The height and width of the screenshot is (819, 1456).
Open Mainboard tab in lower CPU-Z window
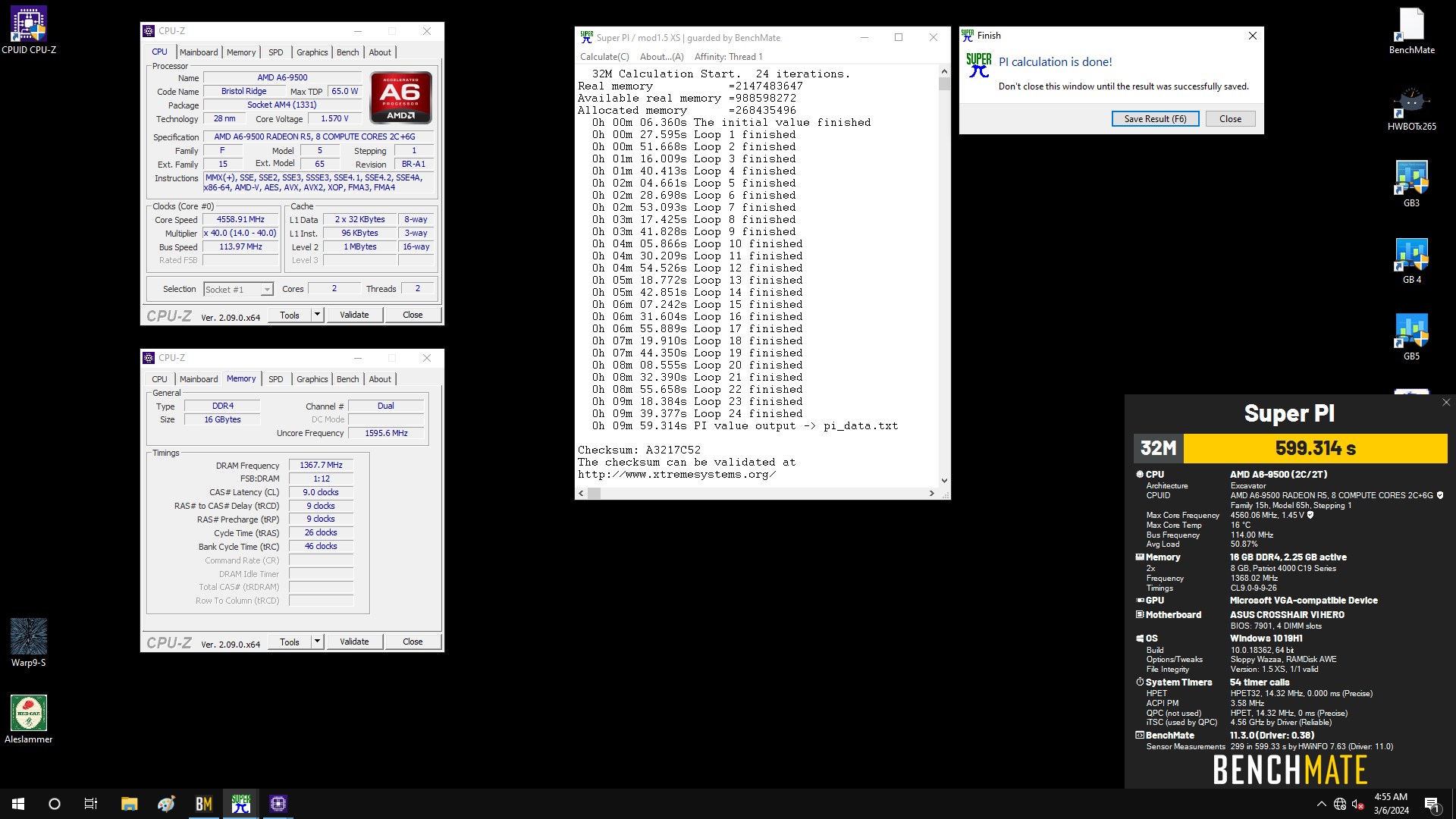click(x=199, y=379)
